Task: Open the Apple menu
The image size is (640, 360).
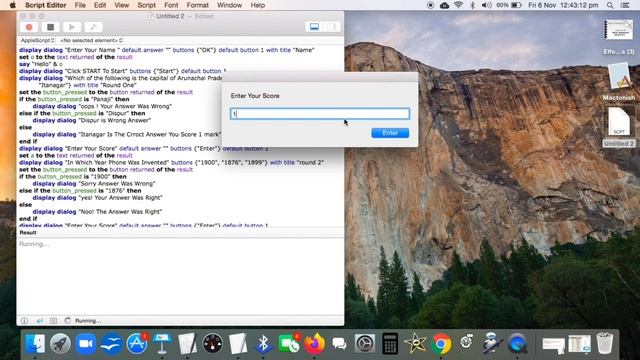Action: (12, 5)
